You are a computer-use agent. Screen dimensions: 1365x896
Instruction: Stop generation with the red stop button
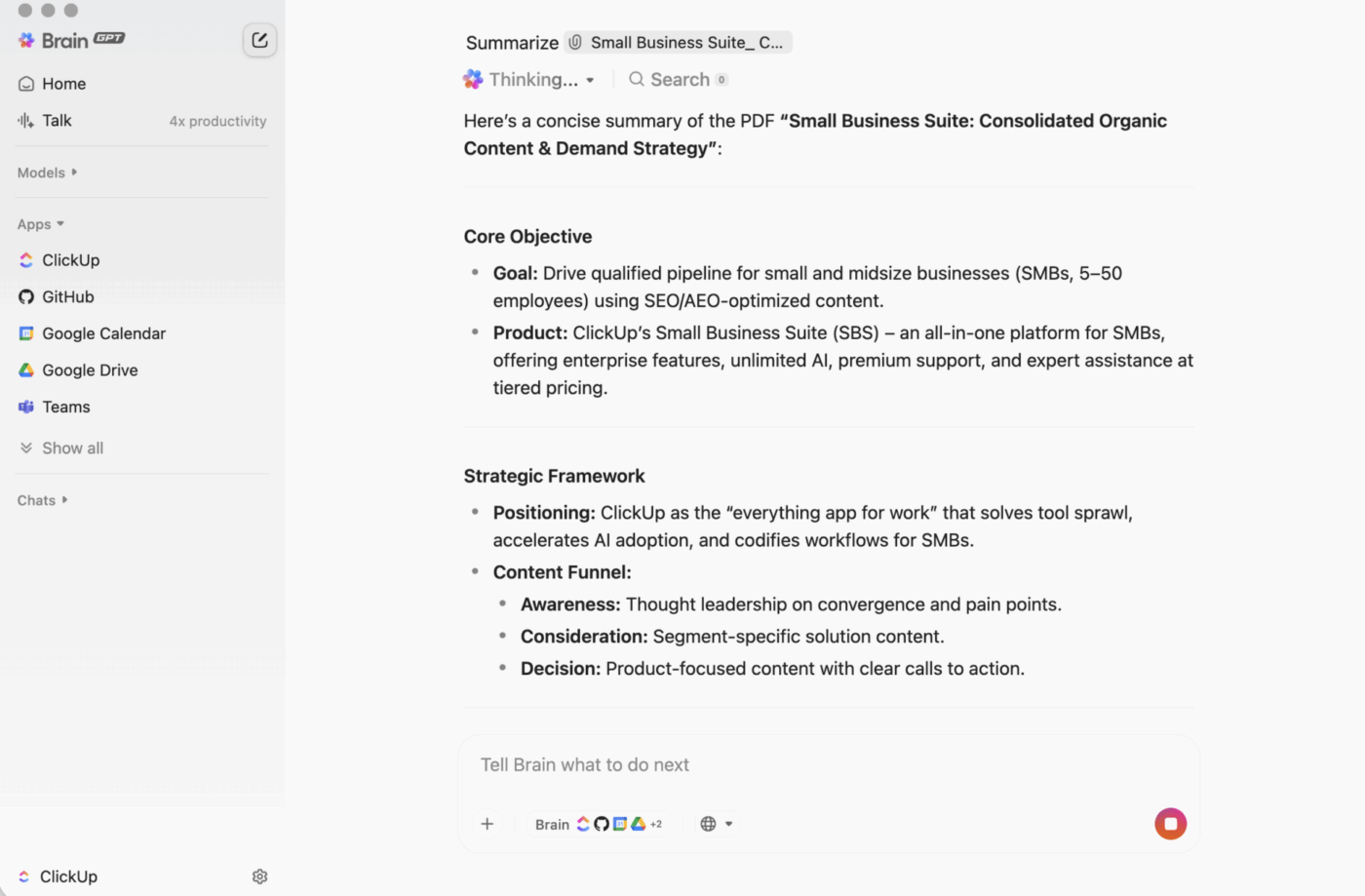coord(1170,824)
